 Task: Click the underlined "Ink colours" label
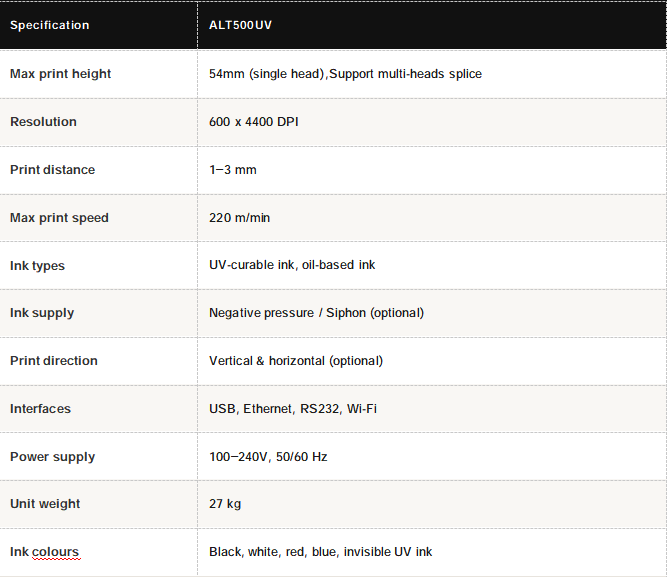[x=44, y=552]
